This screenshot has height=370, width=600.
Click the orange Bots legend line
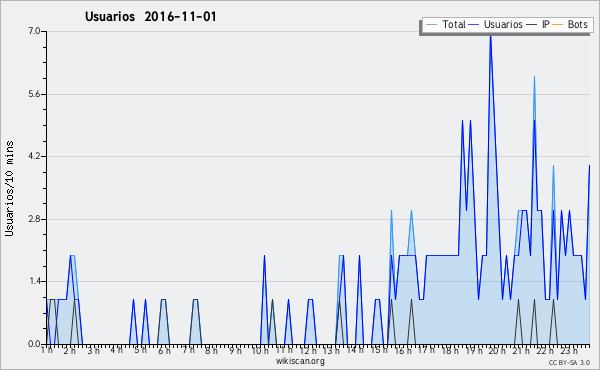[558, 25]
